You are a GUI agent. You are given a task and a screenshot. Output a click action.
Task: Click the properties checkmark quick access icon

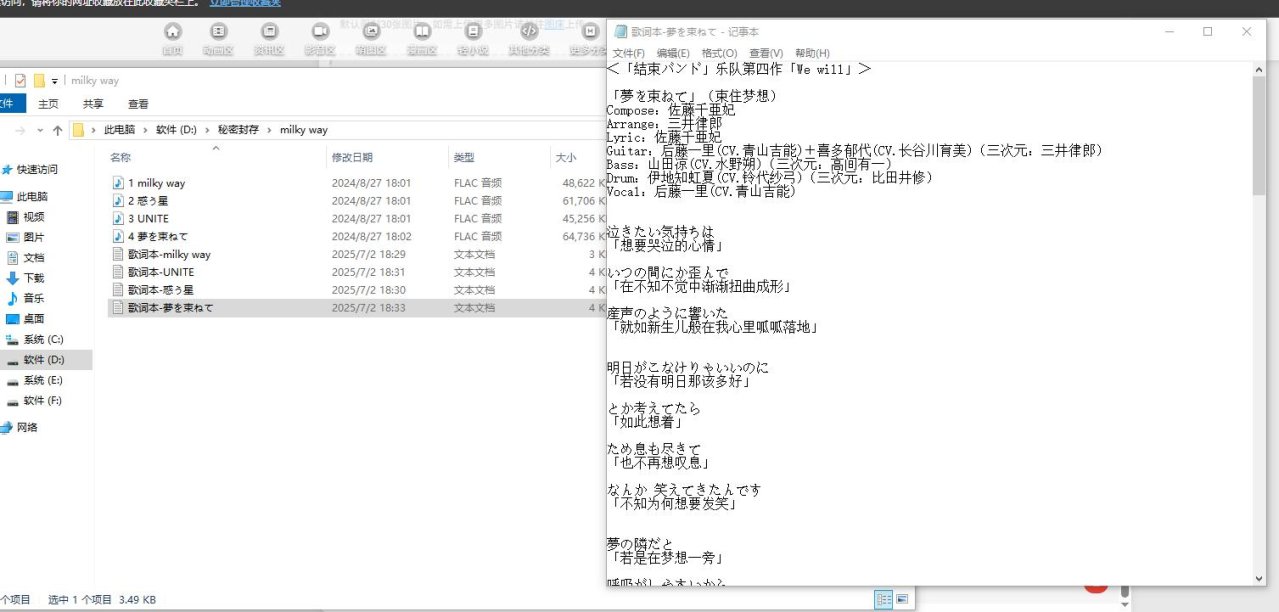(20, 81)
